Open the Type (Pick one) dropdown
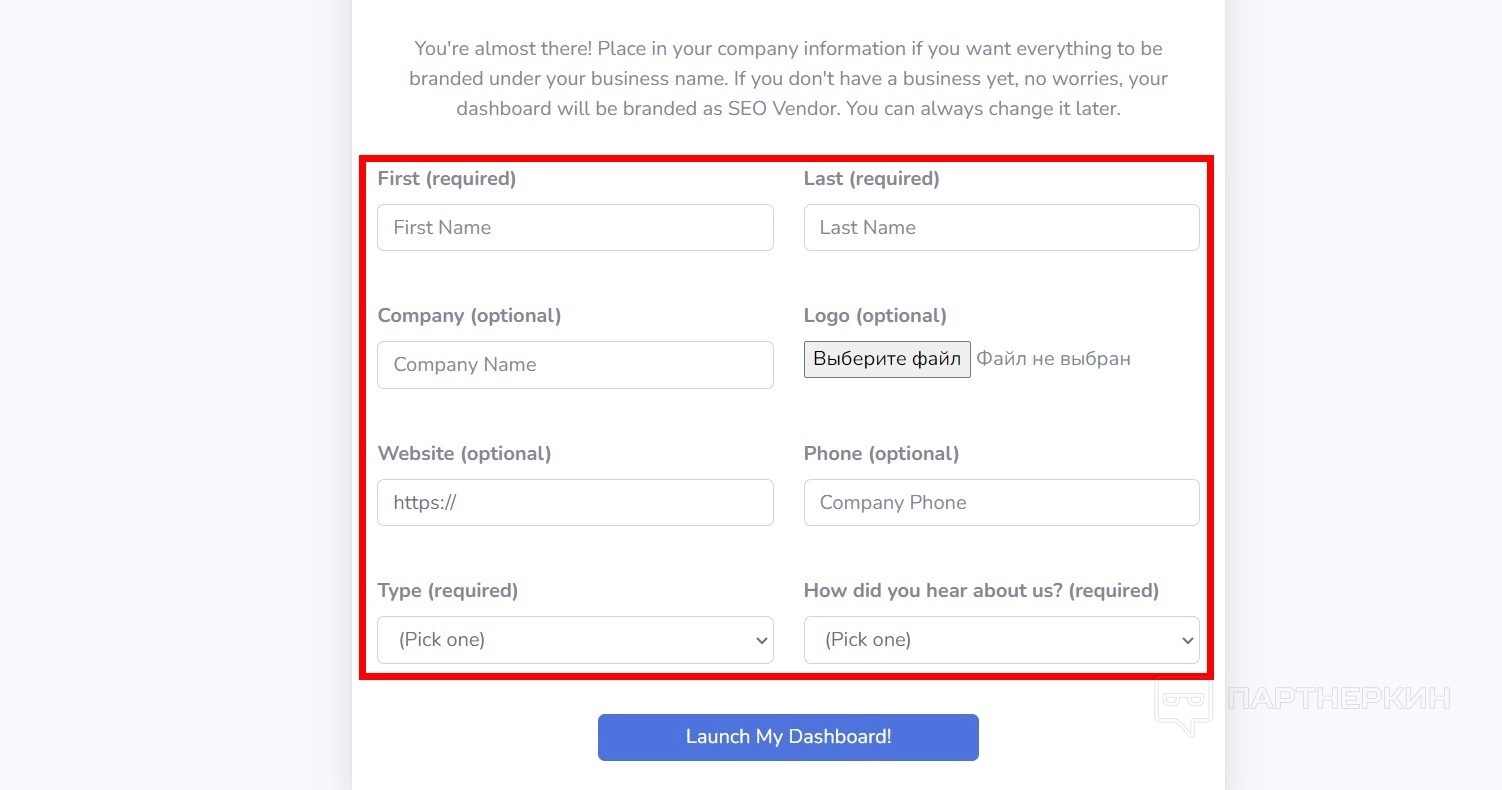 (x=575, y=640)
